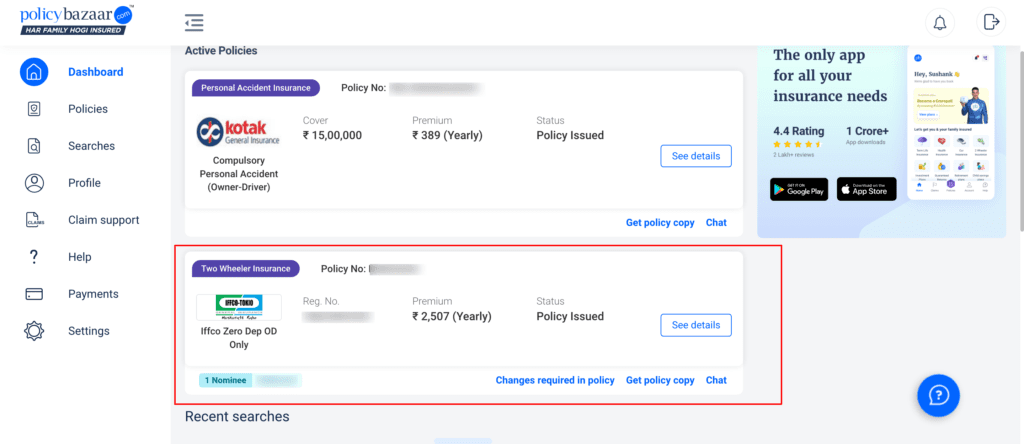Open Claim support section

point(104,220)
